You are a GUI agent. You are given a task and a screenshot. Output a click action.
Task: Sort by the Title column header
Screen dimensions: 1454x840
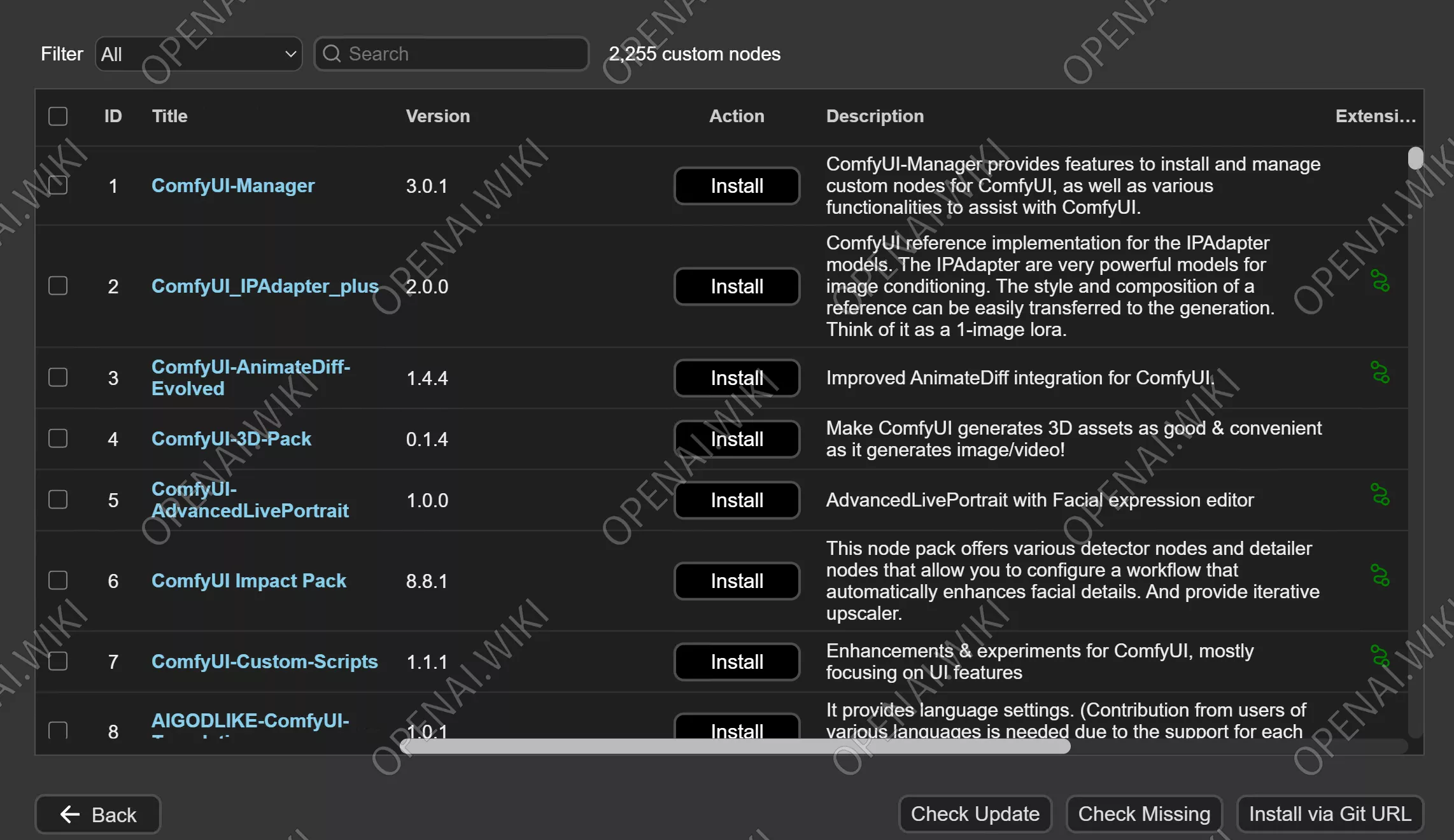170,116
